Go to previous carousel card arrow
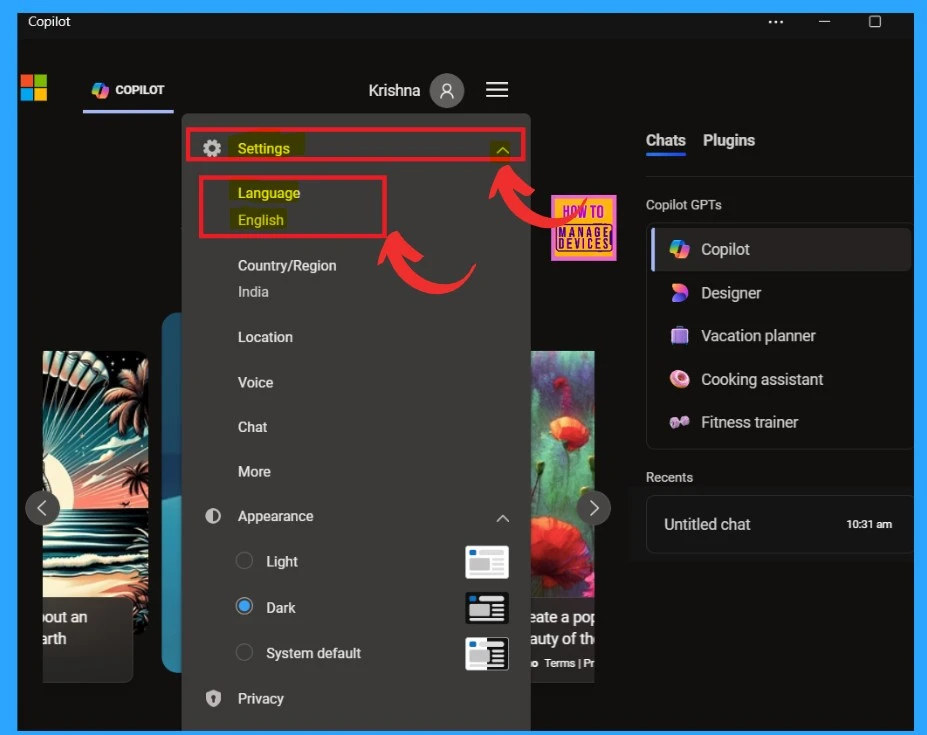This screenshot has height=735, width=927. (x=43, y=508)
